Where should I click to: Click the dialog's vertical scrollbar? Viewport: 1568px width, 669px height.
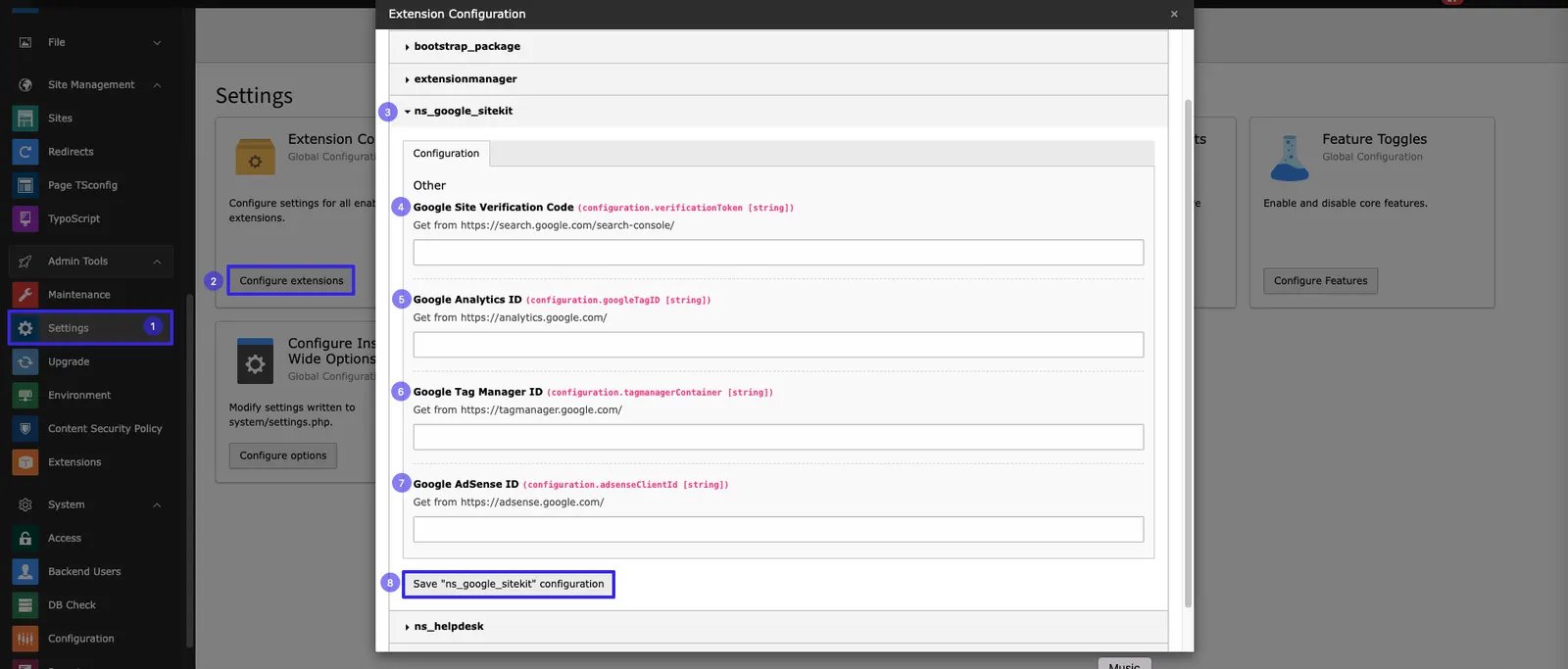pyautogui.click(x=1189, y=353)
